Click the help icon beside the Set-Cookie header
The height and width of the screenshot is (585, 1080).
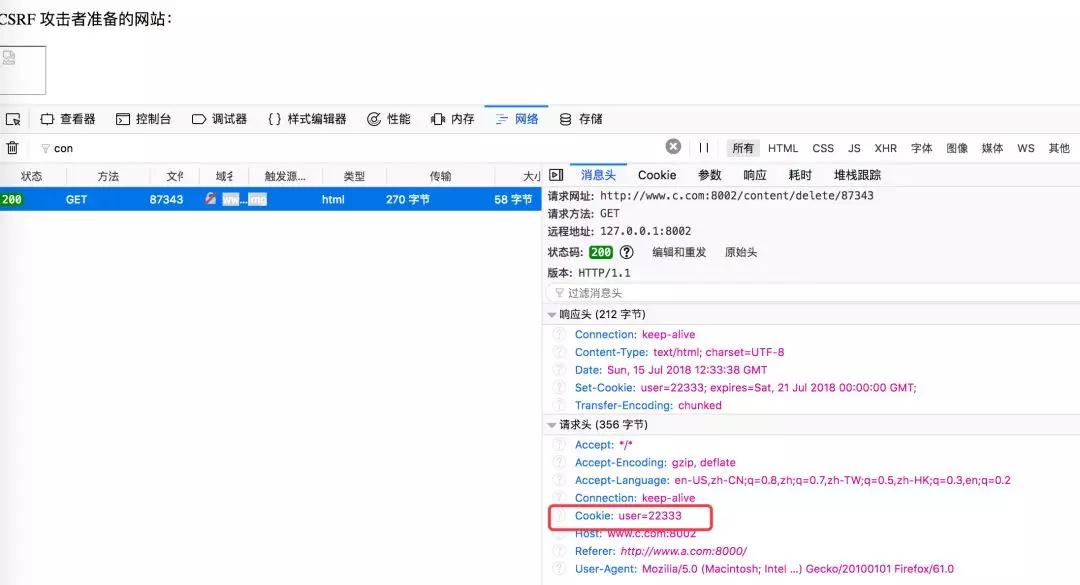(x=559, y=387)
